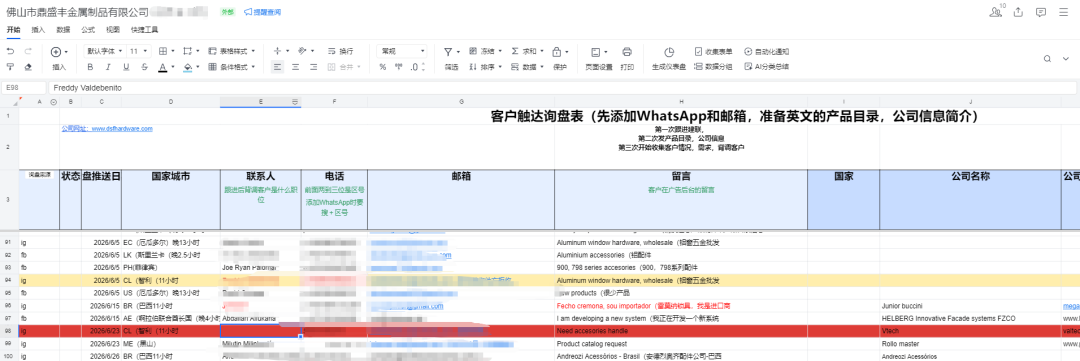This screenshot has height=361, width=1080.
Task: Select the "HELBERG Innovative Facade systems FZCO" cell
Action: coord(970,318)
